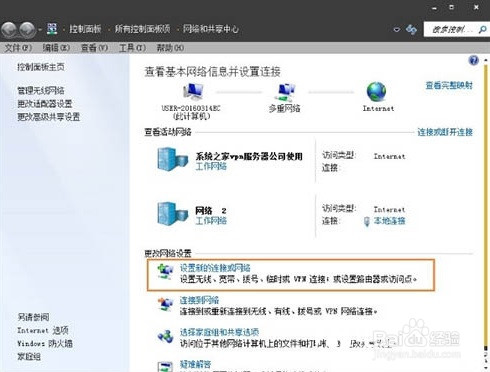Screen dimensions: 490x372
Task: Click the refresh icon in the address bar
Action: click(x=411, y=29)
